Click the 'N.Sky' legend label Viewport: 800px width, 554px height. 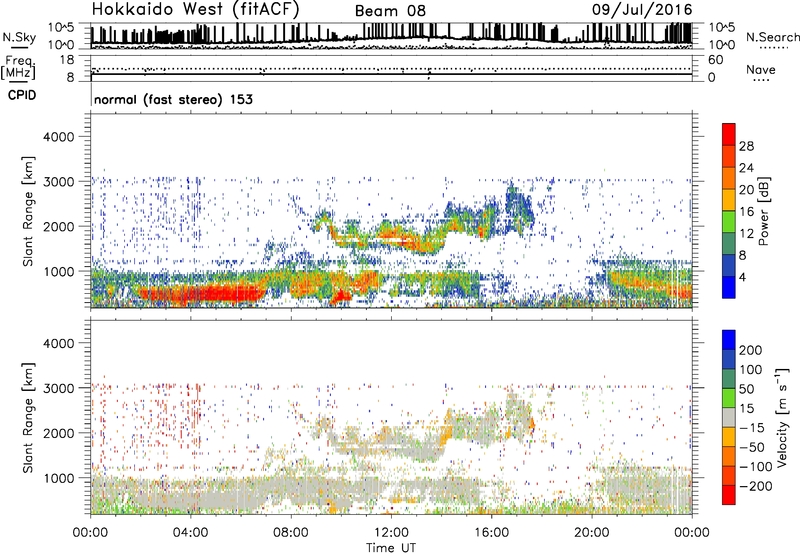[x=19, y=37]
